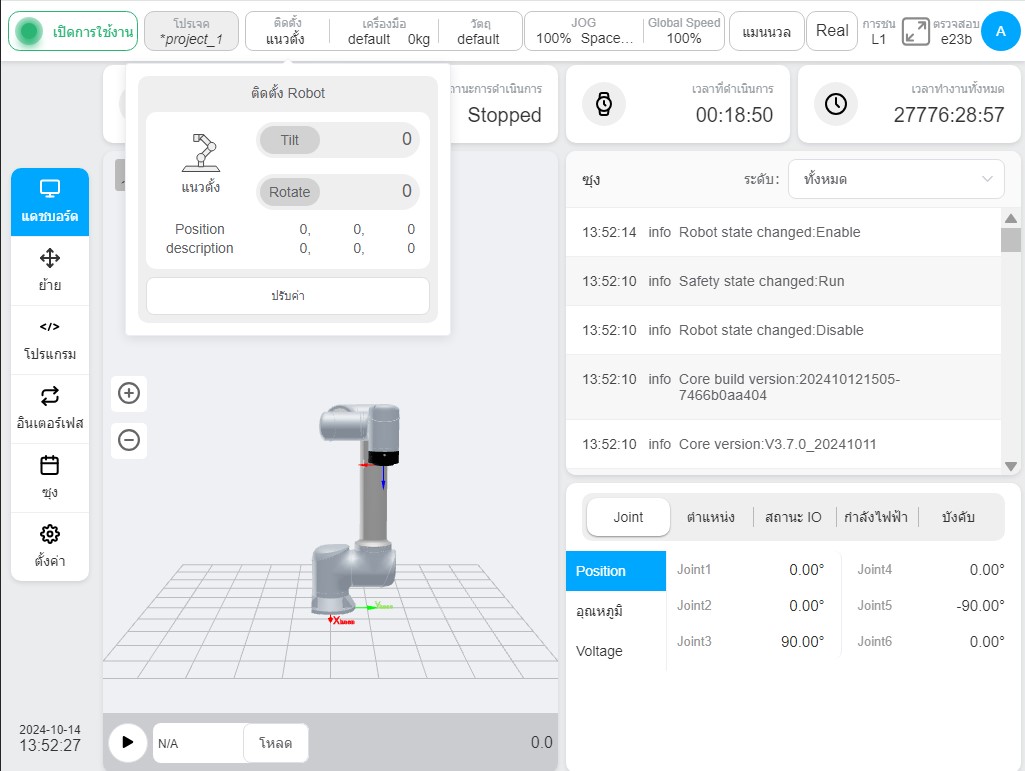1025x771 pixels.
Task: Click the Core version:V3.7.0_20241011 log entry
Action: [x=783, y=444]
